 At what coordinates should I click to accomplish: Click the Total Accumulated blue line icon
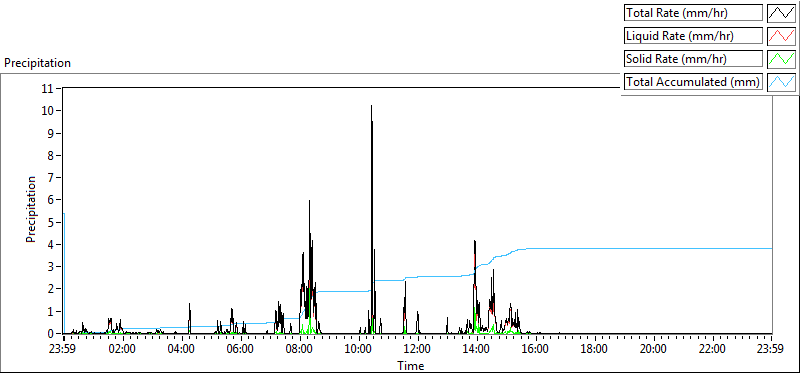[x=781, y=81]
